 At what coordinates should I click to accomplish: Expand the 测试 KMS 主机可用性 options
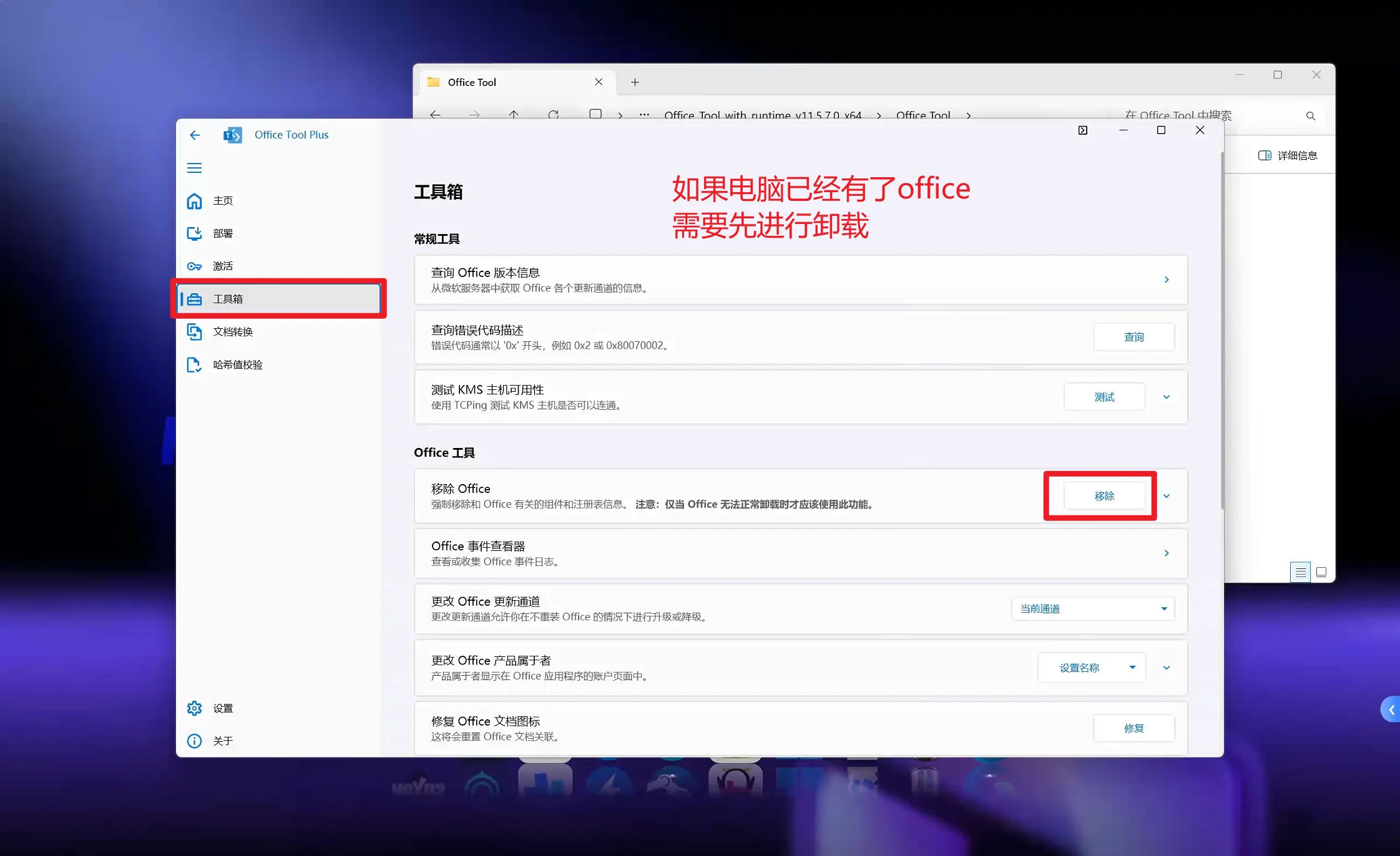(x=1167, y=397)
